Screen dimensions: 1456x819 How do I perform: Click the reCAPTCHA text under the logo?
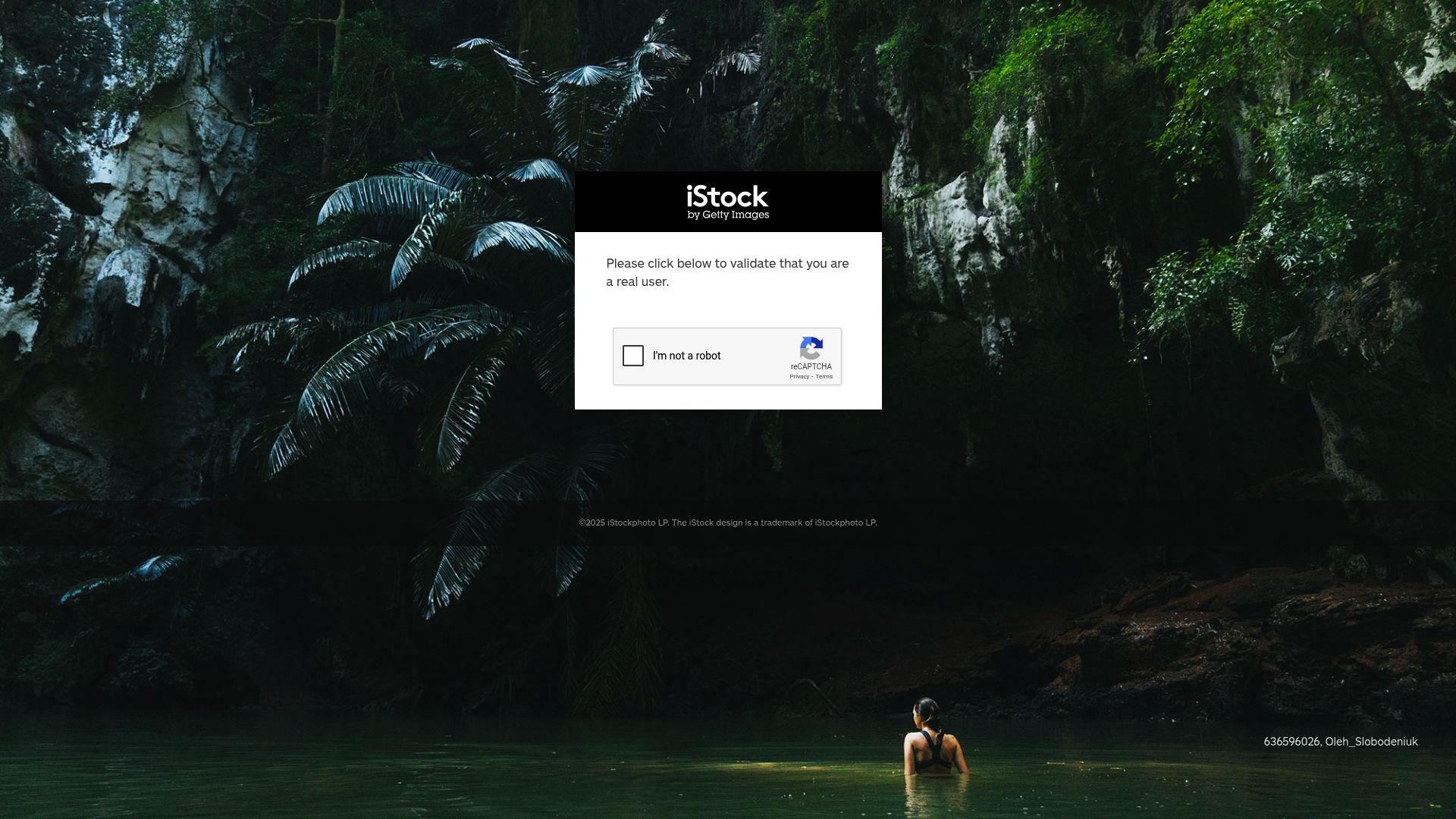tap(811, 367)
